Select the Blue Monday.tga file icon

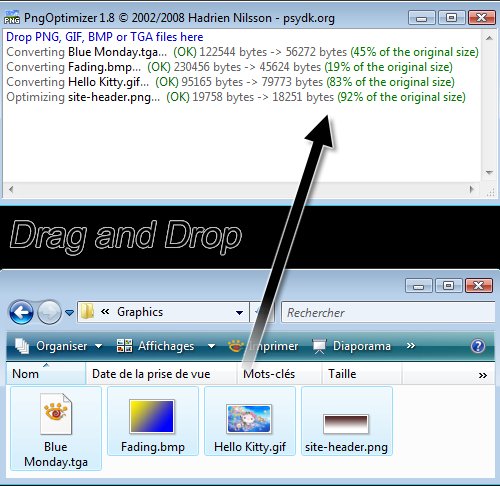click(x=56, y=414)
